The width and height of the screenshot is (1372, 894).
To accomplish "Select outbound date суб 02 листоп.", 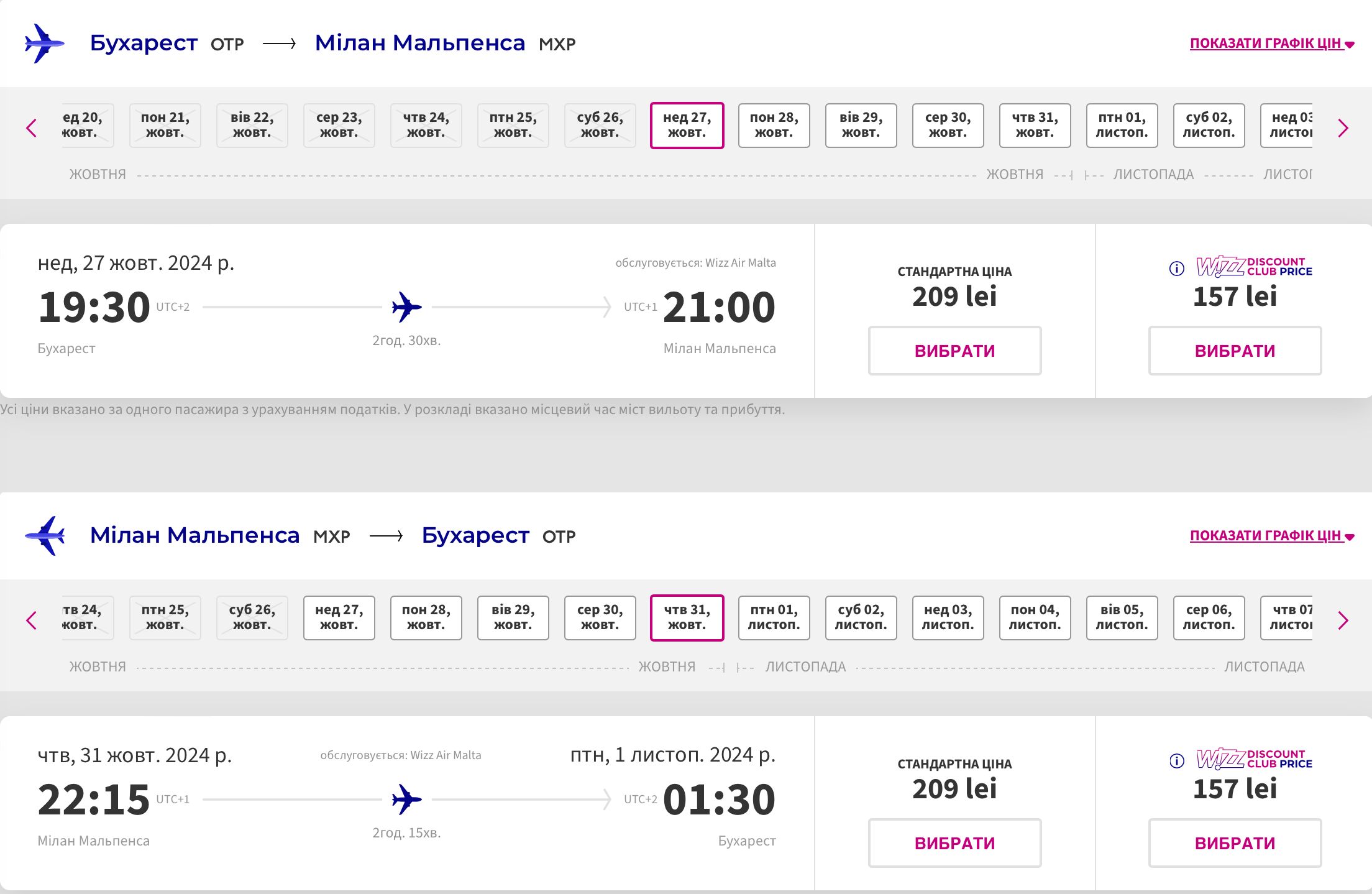I will point(1209,126).
